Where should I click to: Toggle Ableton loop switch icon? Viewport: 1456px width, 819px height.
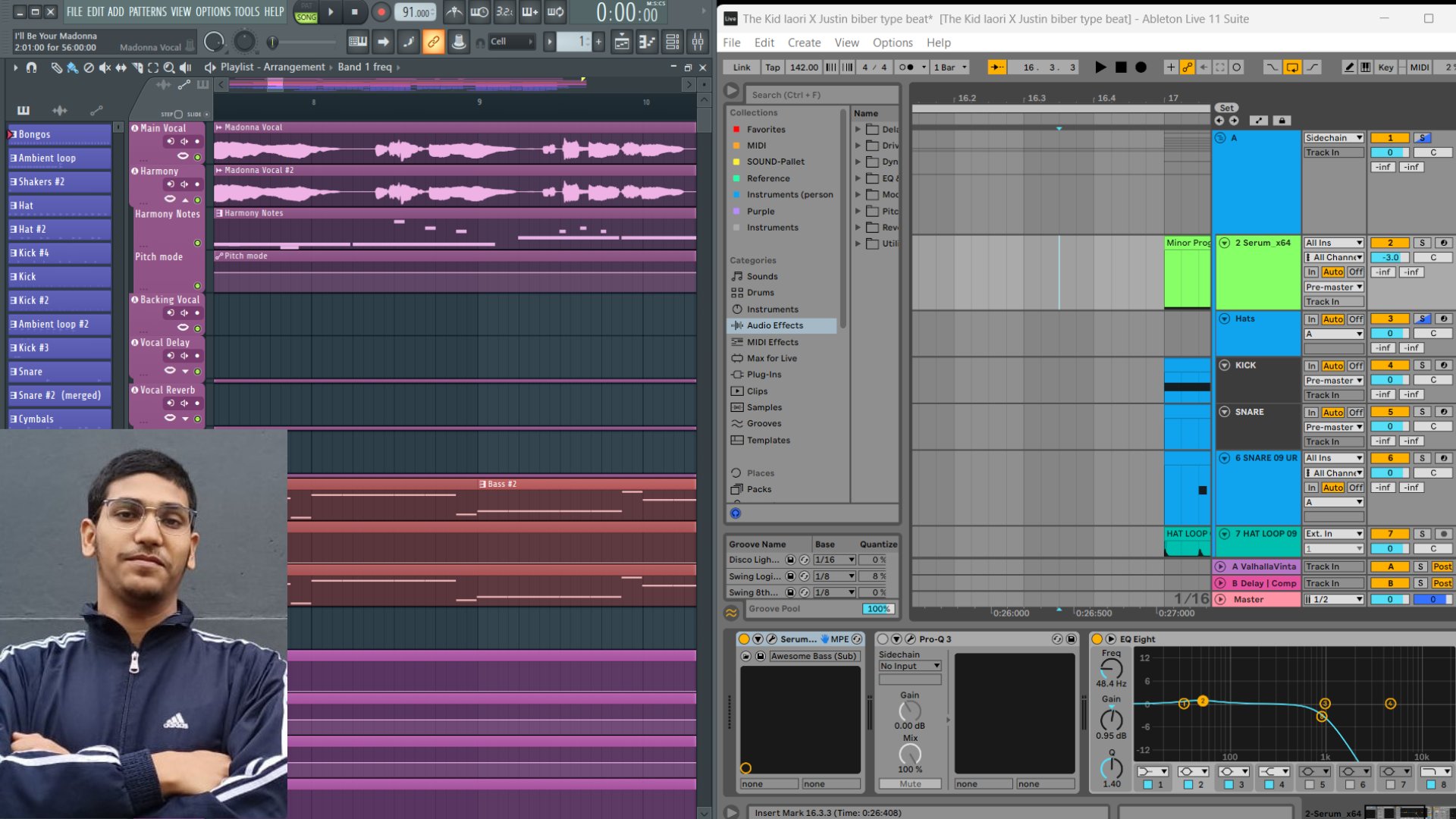click(1292, 67)
